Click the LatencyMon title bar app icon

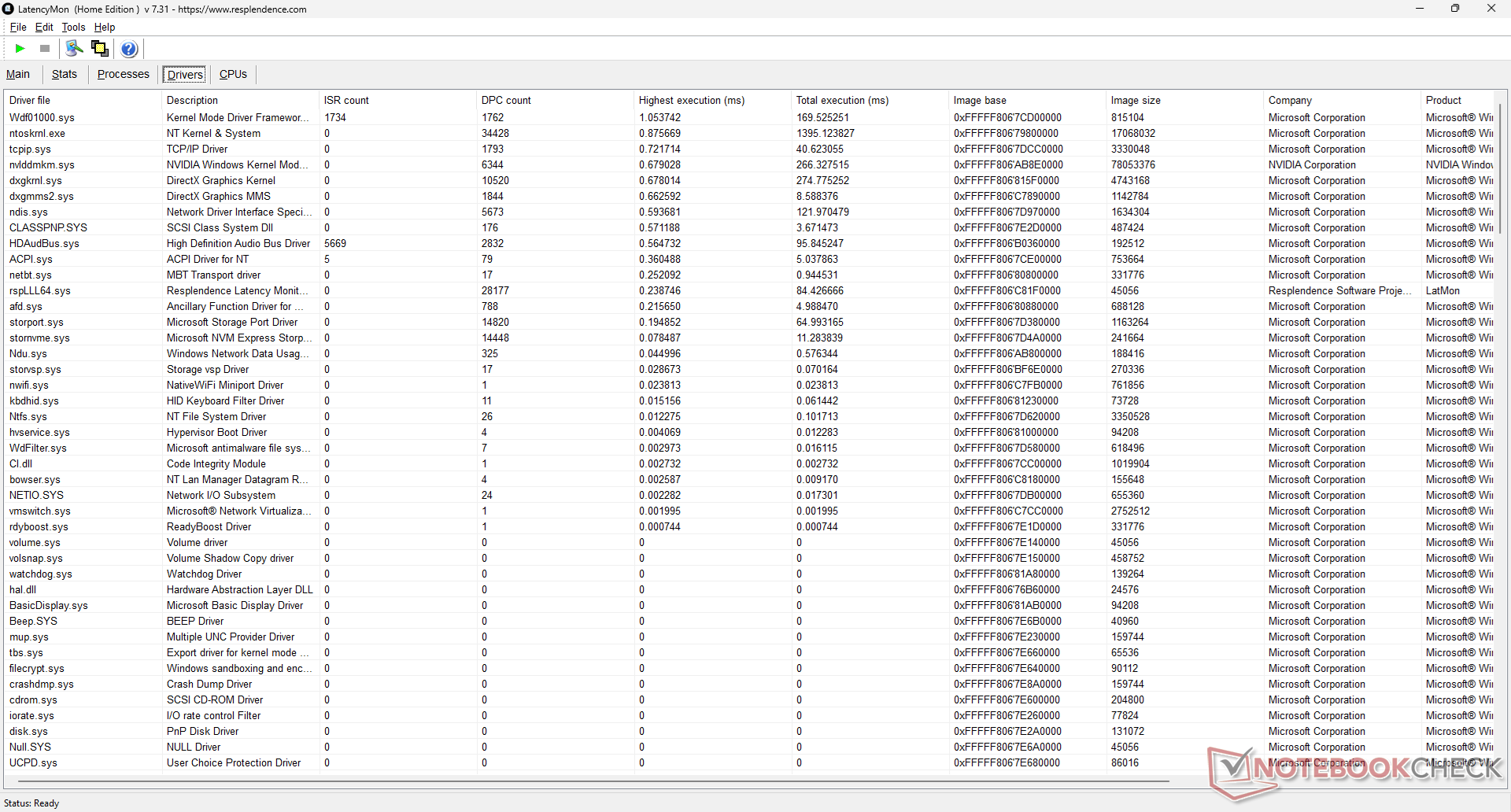pos(9,9)
